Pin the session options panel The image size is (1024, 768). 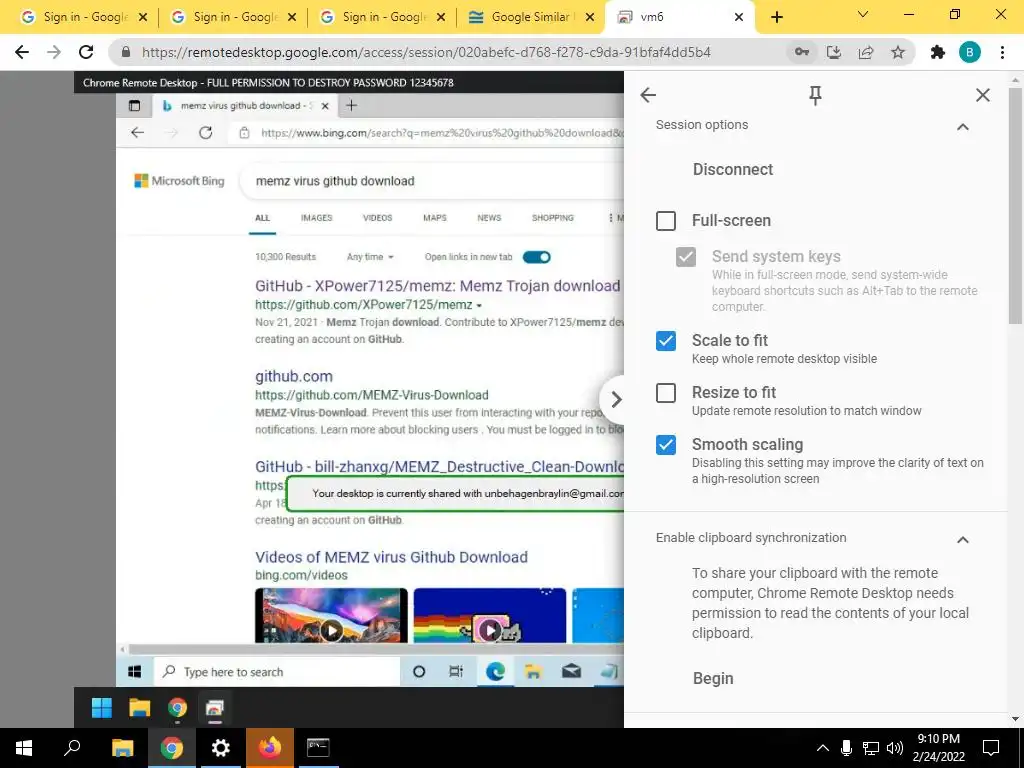click(815, 95)
